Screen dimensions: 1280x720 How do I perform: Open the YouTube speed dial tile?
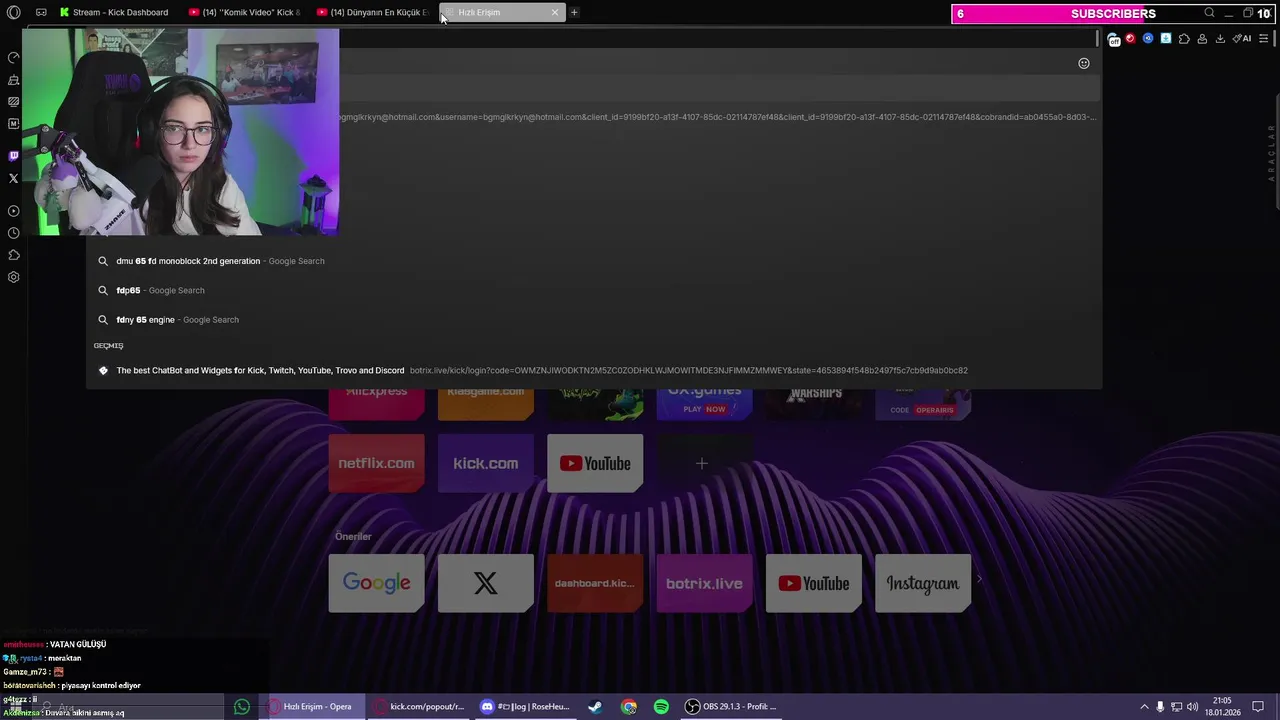click(595, 463)
